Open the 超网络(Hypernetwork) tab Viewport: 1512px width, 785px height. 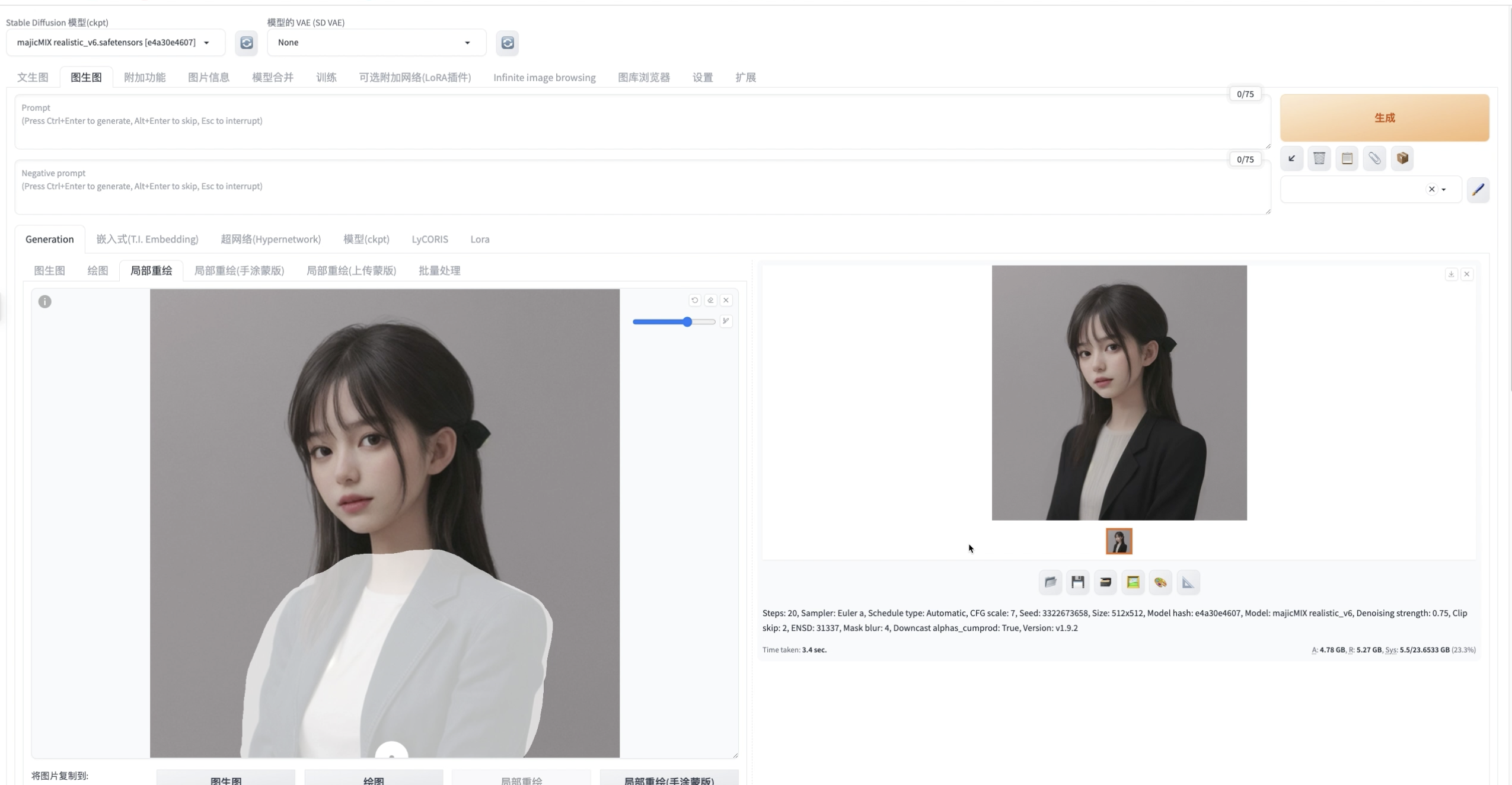[271, 239]
